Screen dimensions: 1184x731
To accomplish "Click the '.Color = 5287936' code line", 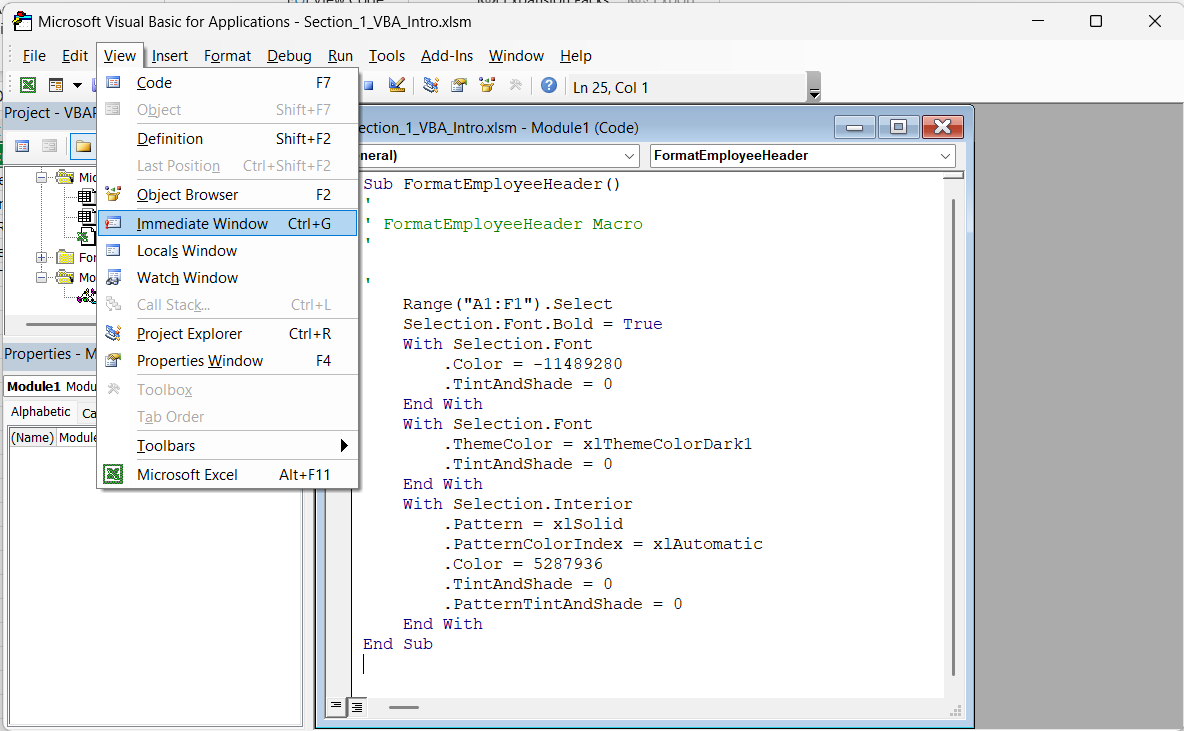I will tap(523, 564).
